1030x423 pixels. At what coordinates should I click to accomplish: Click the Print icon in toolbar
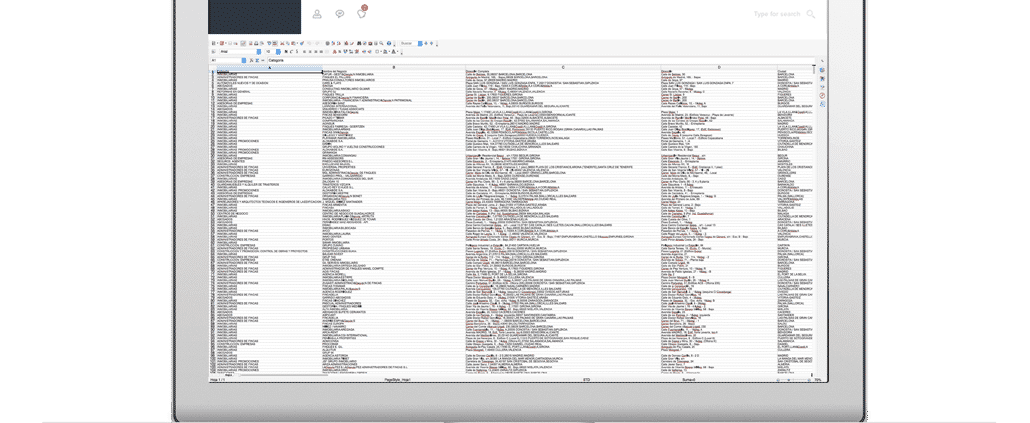pos(256,43)
